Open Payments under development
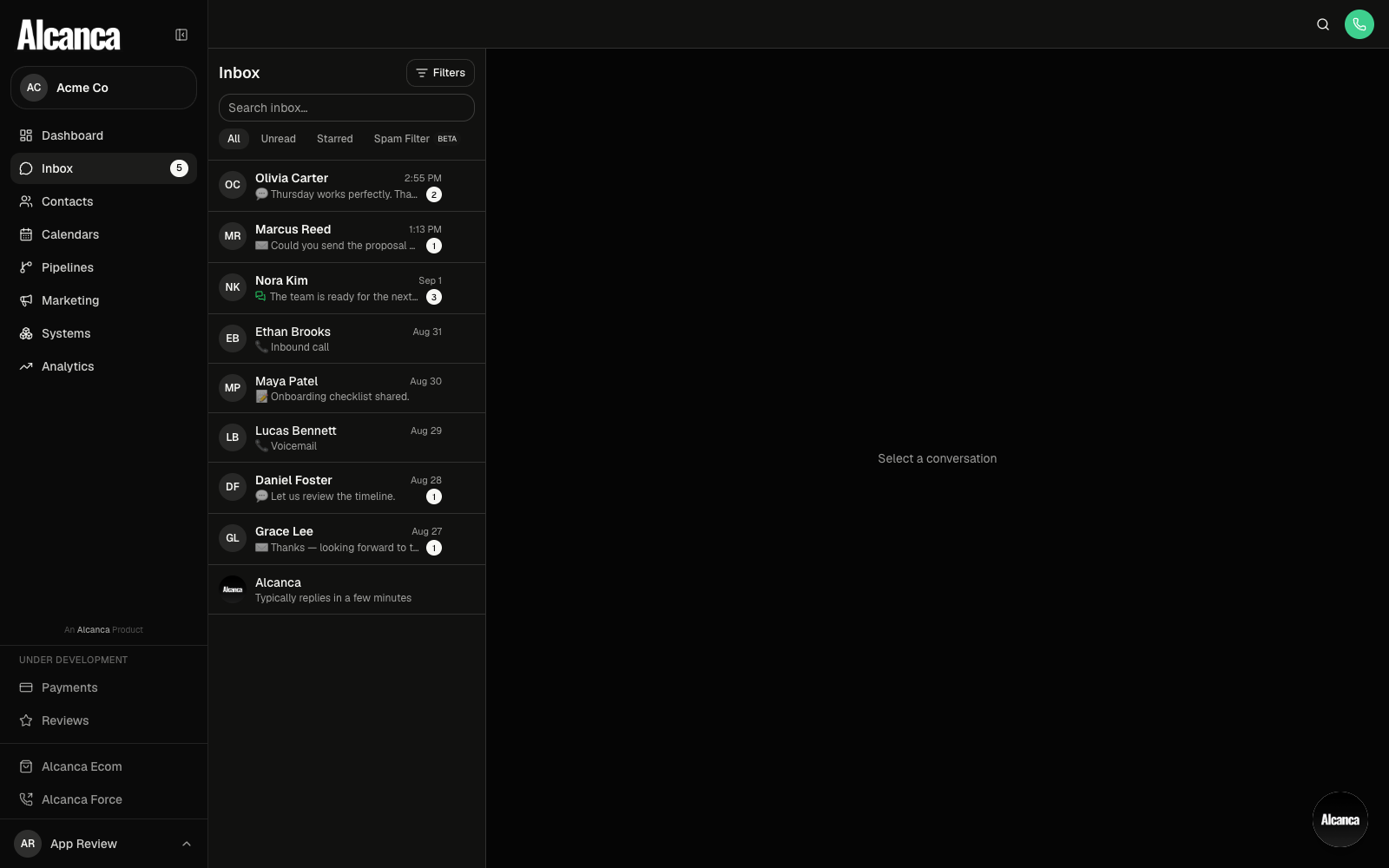This screenshot has width=1389, height=868. pos(103,687)
